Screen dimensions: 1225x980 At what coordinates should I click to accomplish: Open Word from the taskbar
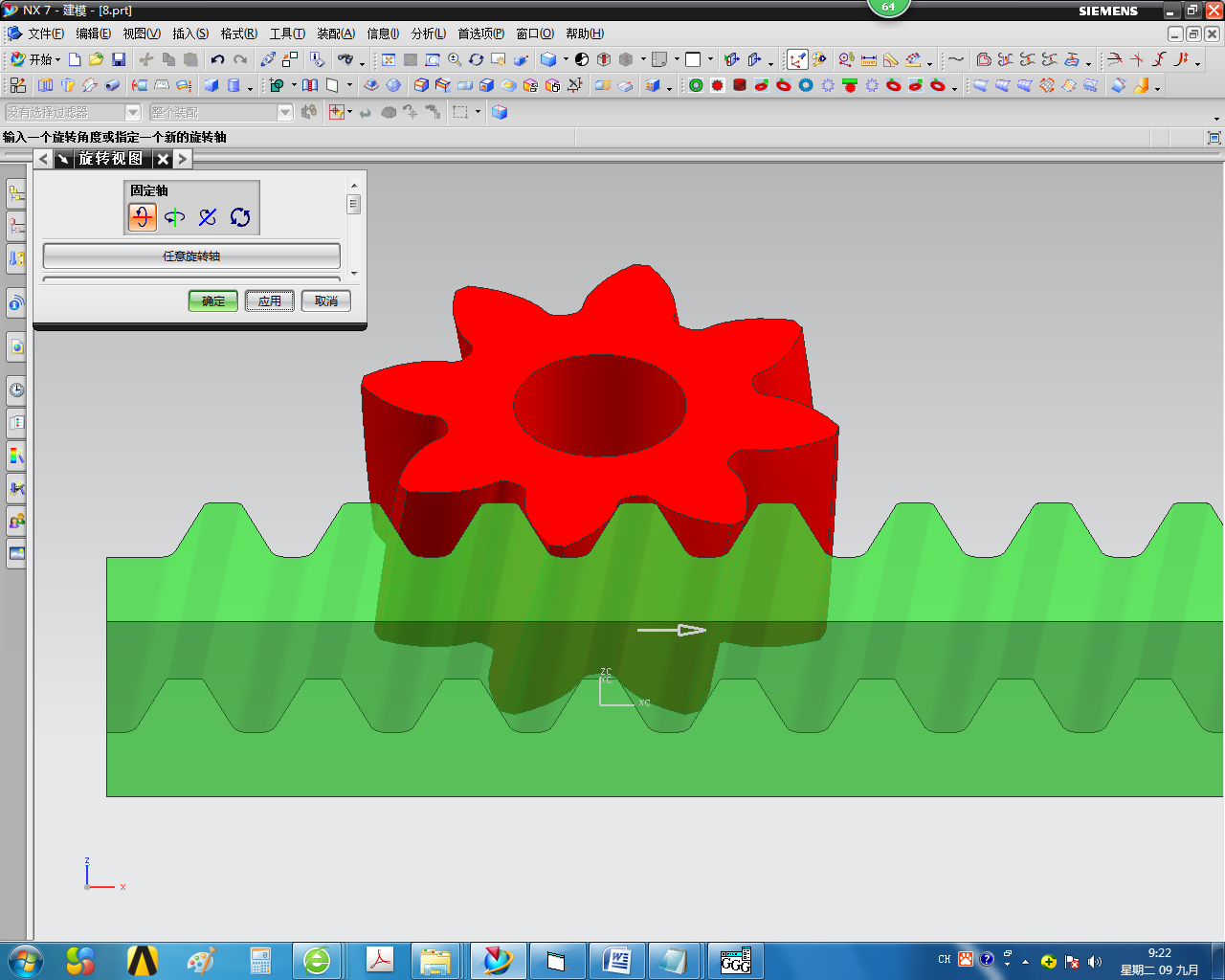pyautogui.click(x=615, y=960)
